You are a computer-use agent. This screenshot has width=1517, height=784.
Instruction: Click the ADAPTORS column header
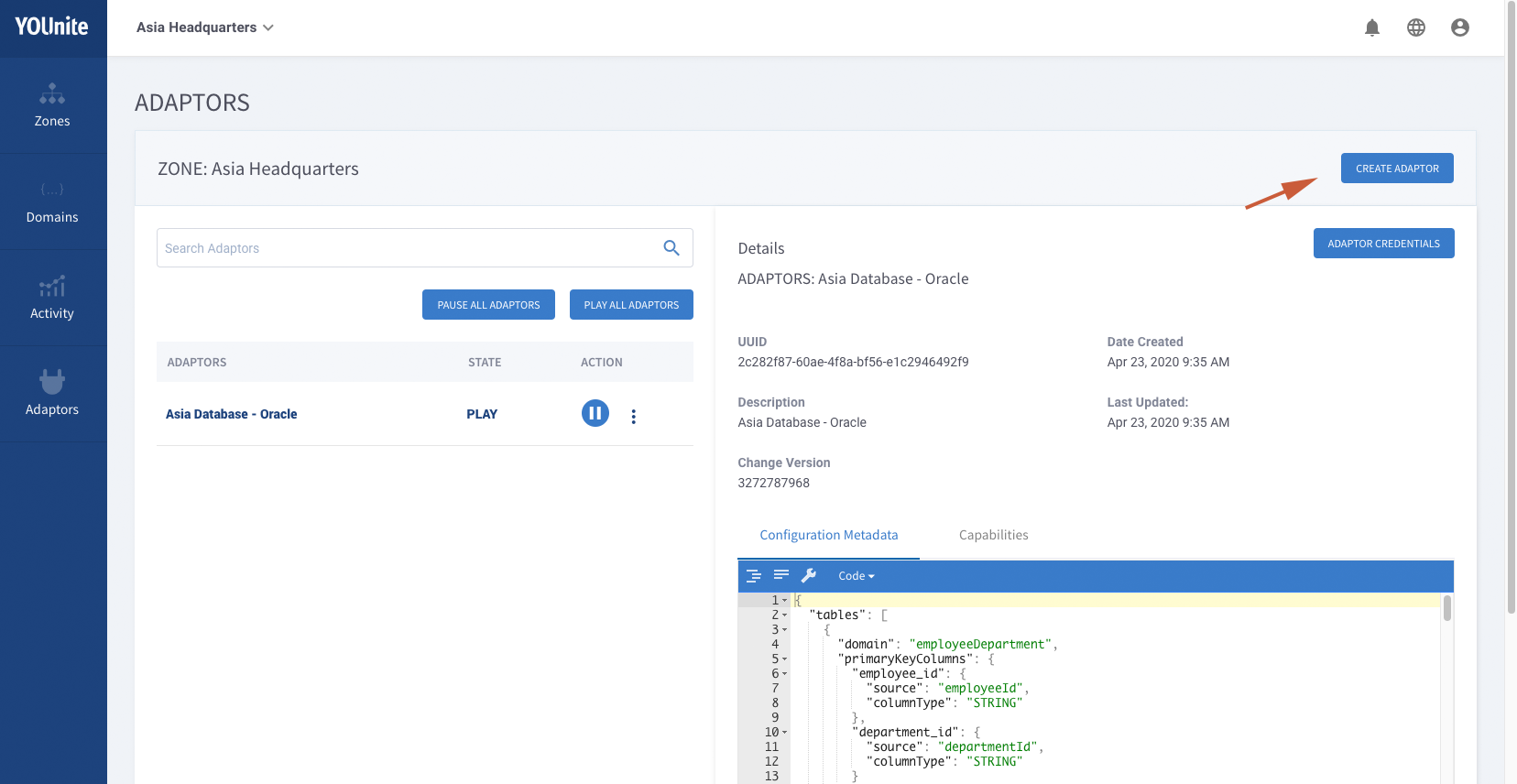click(197, 363)
